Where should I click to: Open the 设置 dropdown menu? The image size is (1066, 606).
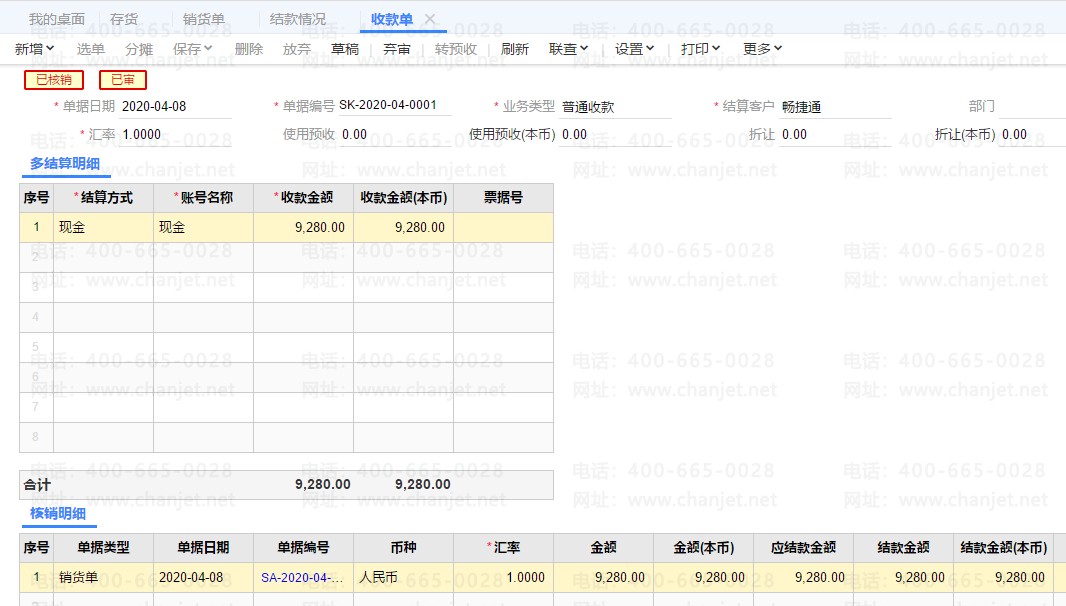634,49
